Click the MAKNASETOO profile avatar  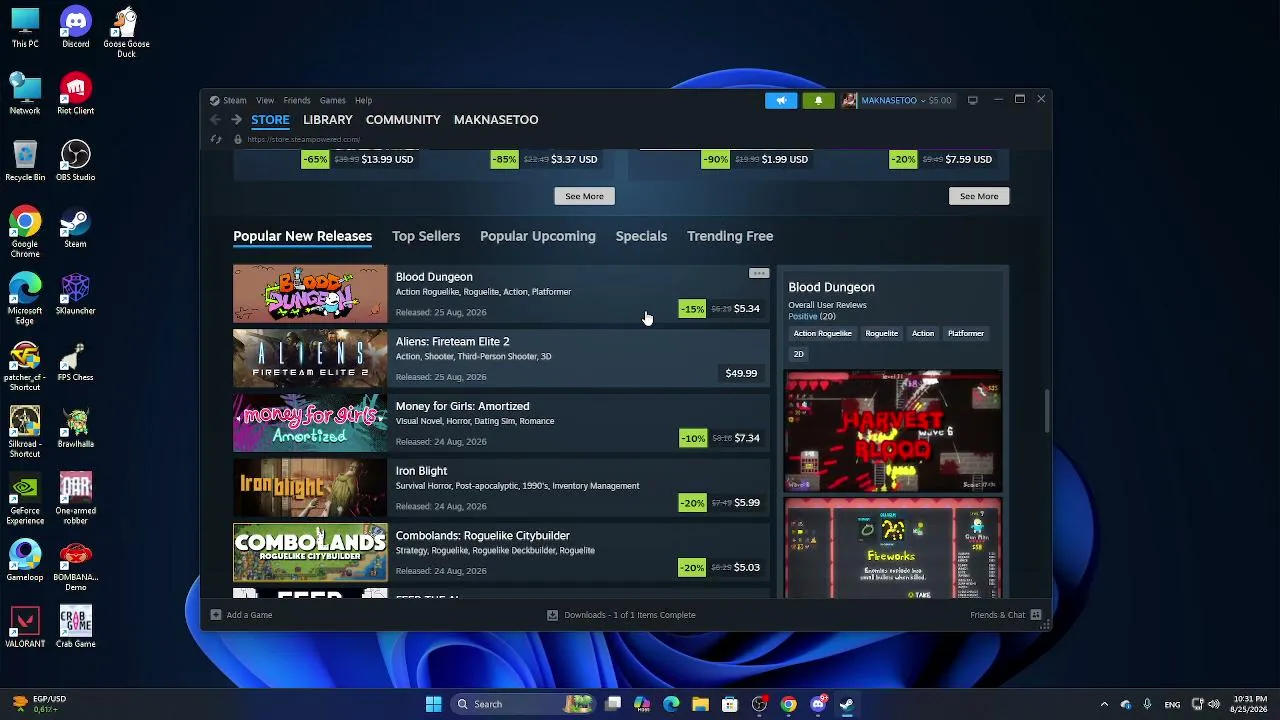(x=849, y=100)
